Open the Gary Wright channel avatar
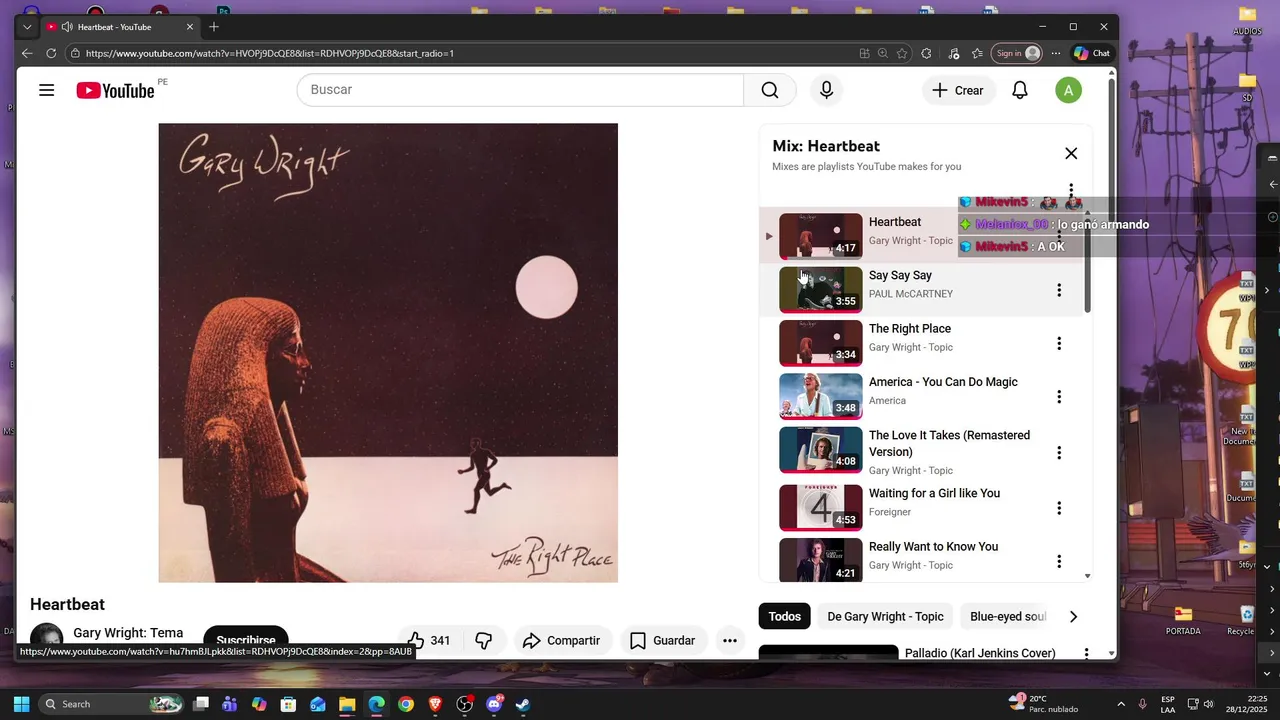The image size is (1280, 720). pos(46,639)
